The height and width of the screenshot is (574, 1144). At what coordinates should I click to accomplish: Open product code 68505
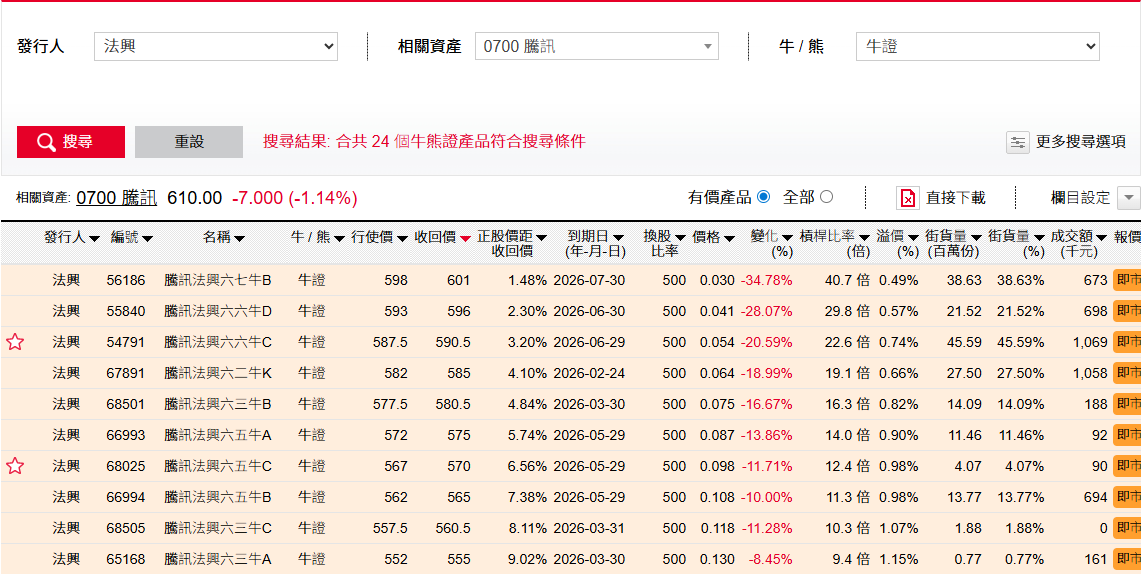coord(125,528)
